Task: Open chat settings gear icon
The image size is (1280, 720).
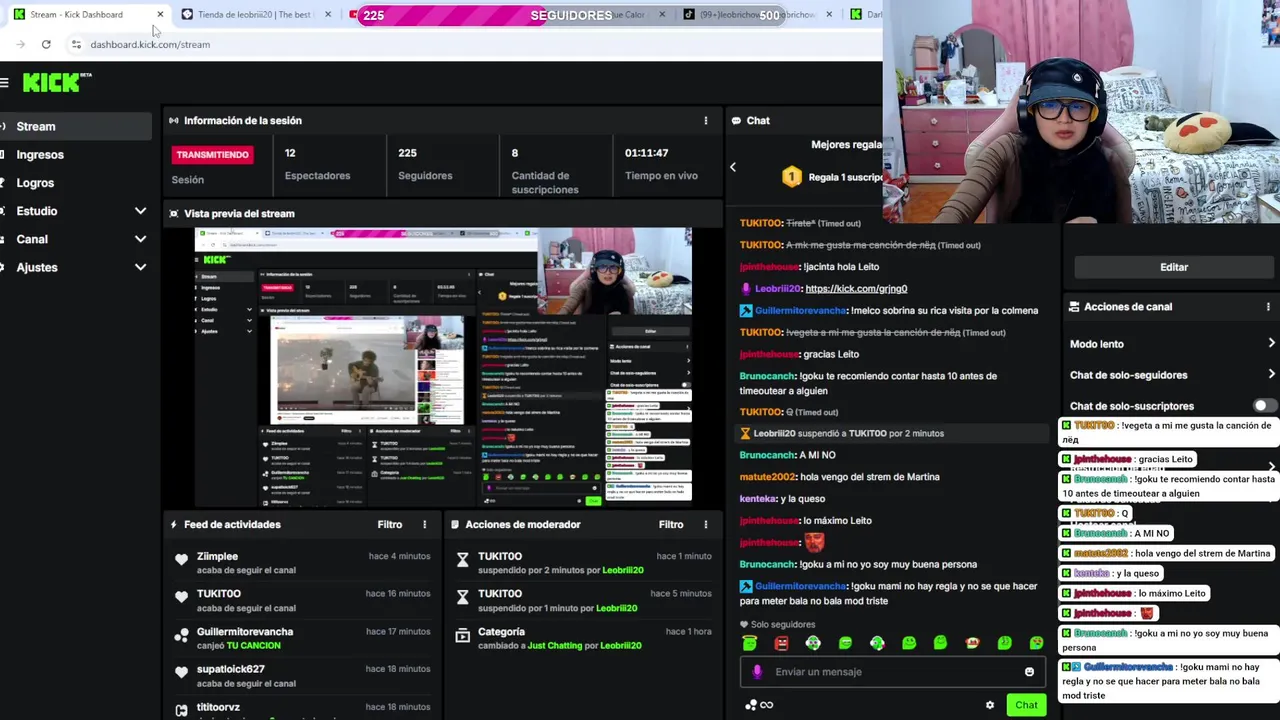Action: [990, 705]
